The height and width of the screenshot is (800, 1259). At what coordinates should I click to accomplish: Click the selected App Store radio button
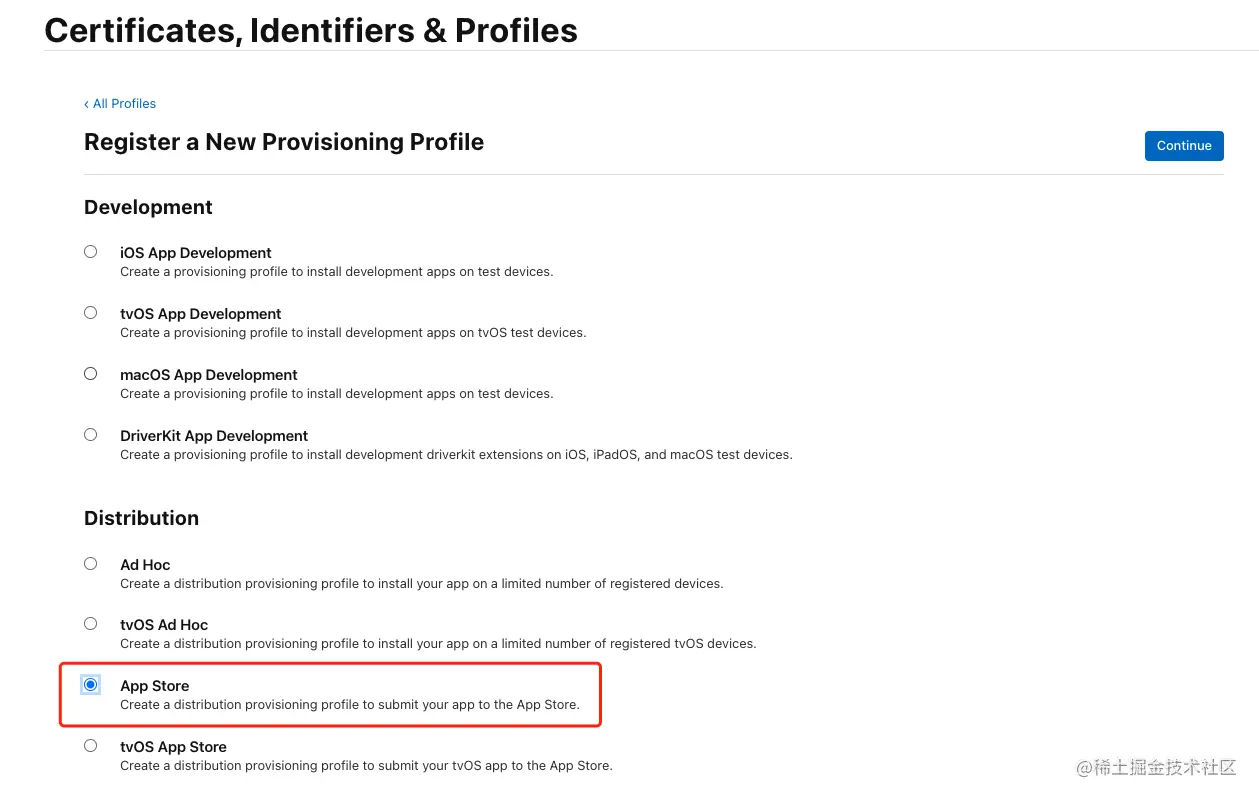pos(91,685)
